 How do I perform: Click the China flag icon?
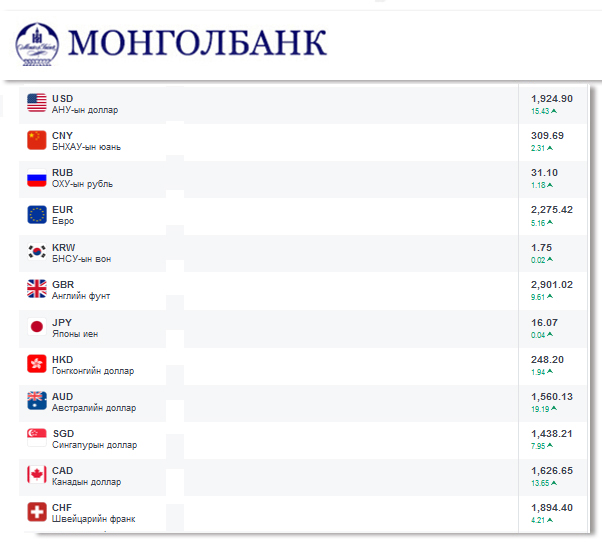[37, 140]
